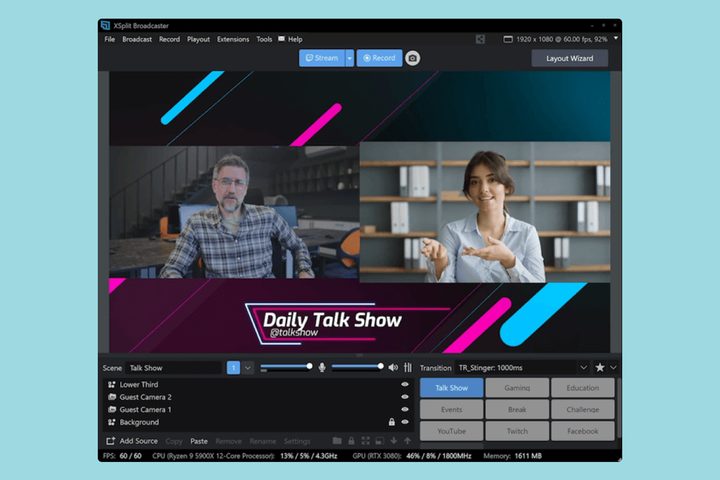Click the Background source lock icon
The height and width of the screenshot is (480, 720).
pos(392,422)
